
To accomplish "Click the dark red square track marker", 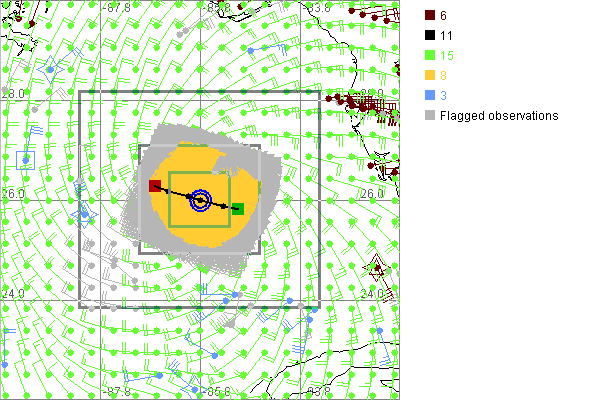I will [155, 186].
